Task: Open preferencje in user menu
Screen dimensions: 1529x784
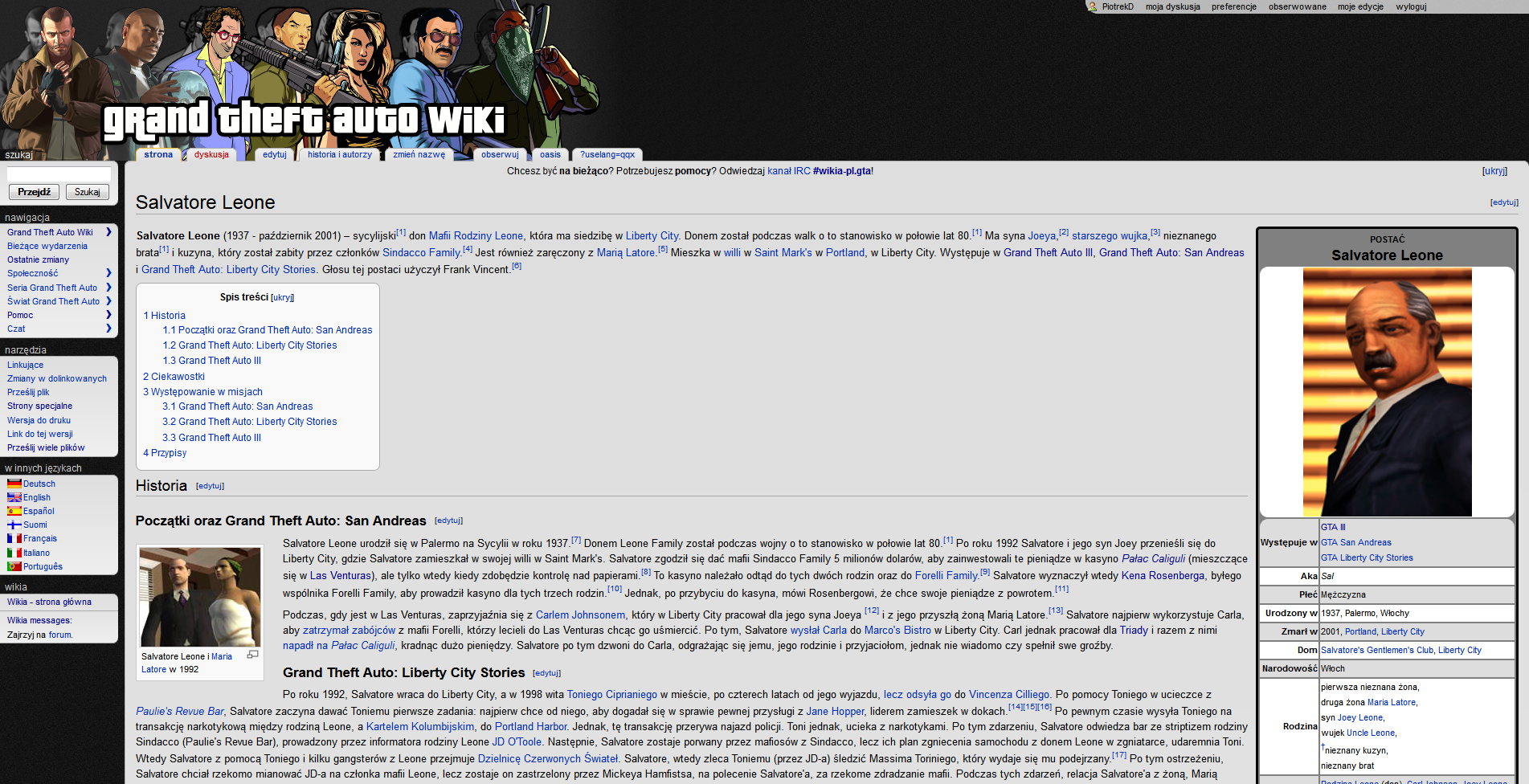Action: click(x=1234, y=6)
